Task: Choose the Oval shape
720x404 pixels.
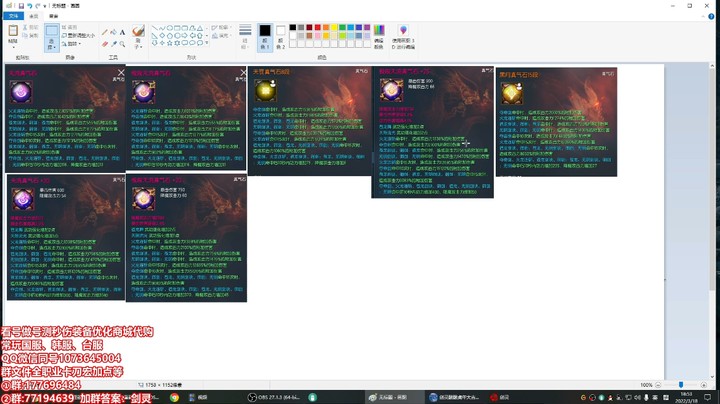Action: pos(169,28)
